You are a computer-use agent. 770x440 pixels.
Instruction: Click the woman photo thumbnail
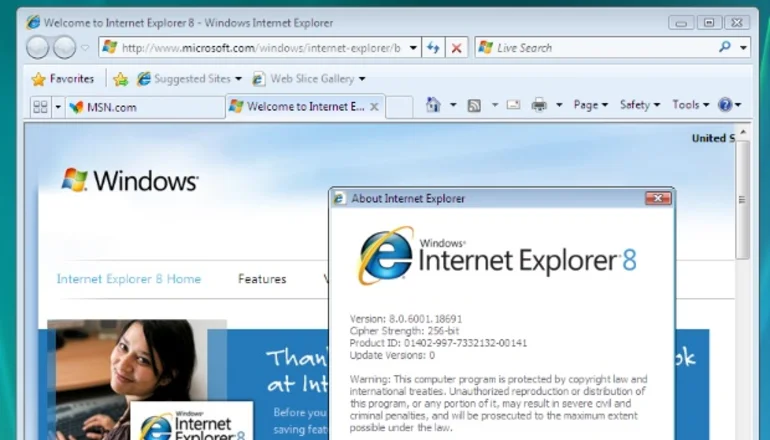137,380
